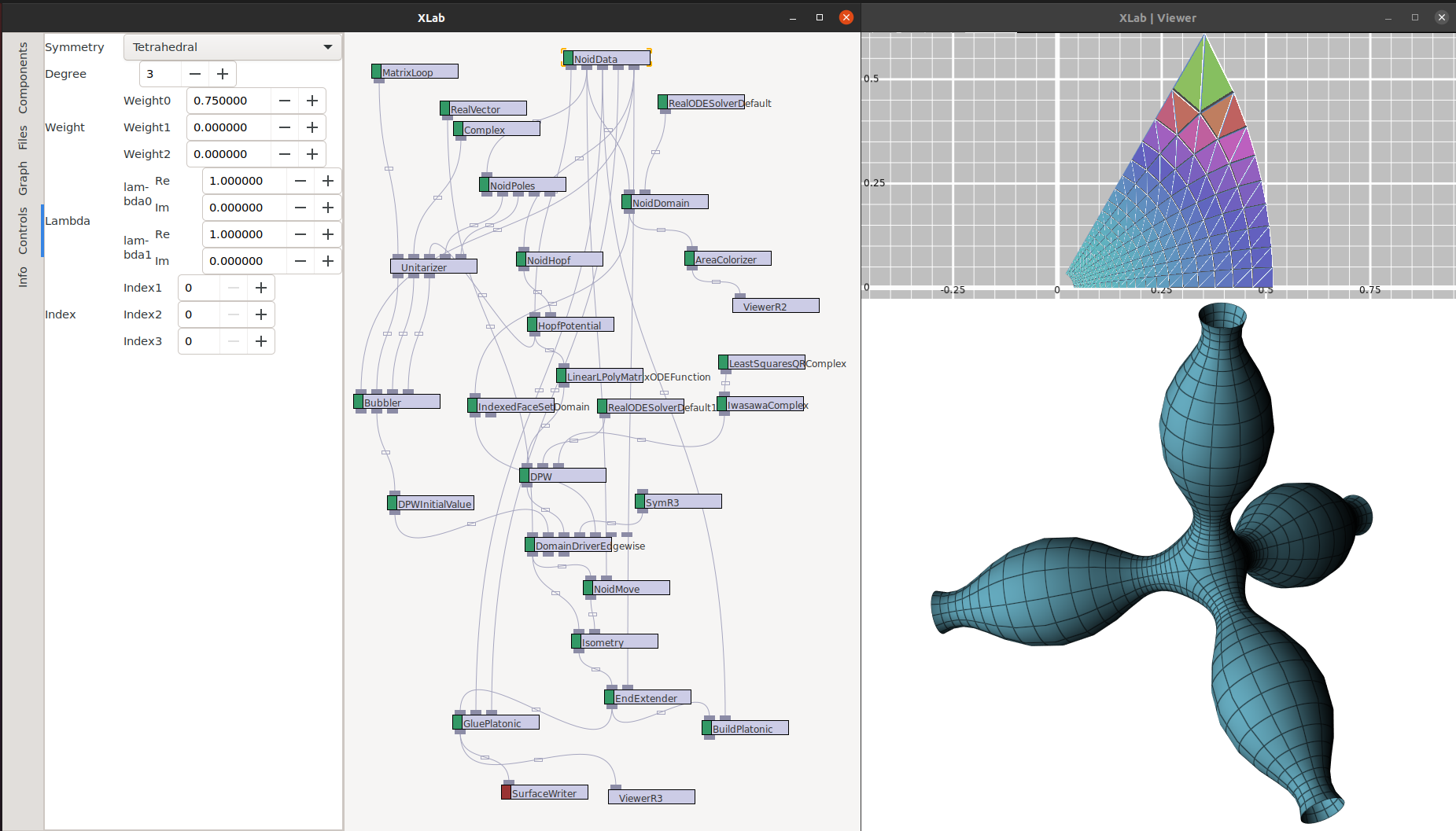Viewport: 1456px width, 831px height.
Task: Increase Index2 with the plus button
Action: pos(261,314)
